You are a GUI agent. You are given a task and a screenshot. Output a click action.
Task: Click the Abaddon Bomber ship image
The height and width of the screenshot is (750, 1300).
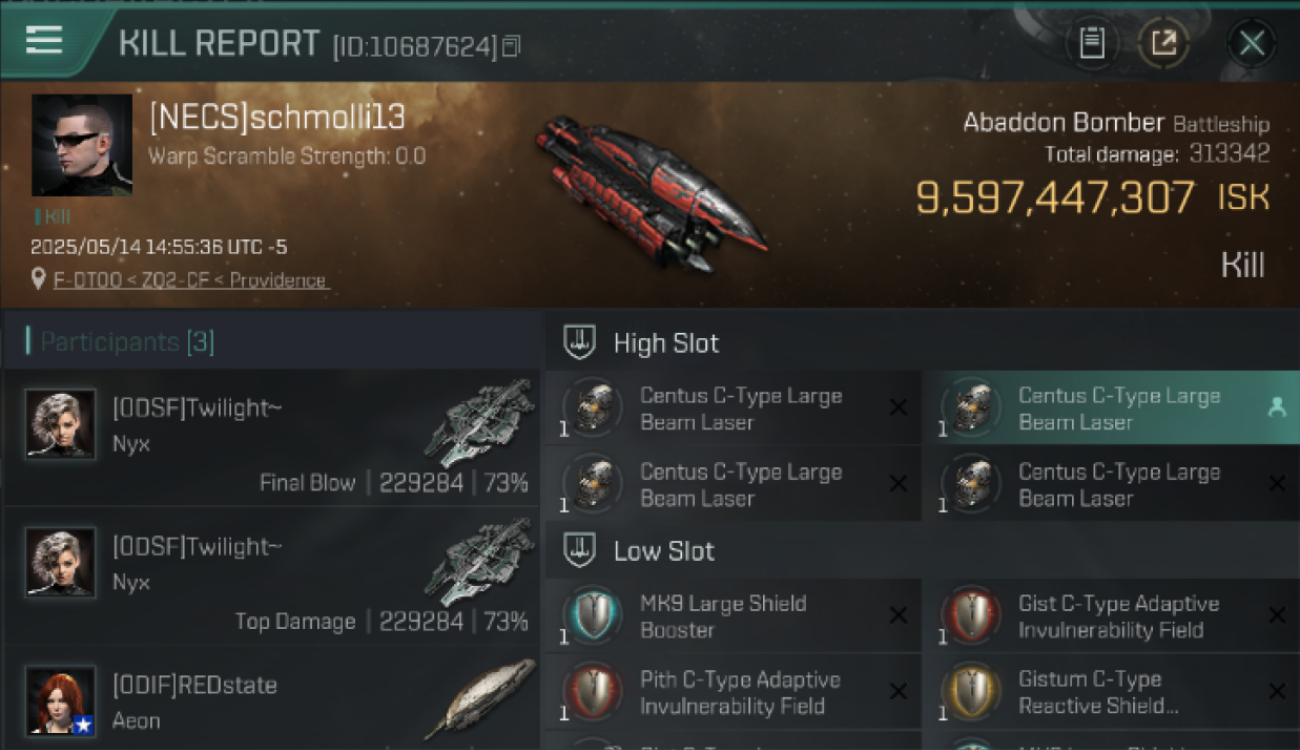(x=652, y=192)
